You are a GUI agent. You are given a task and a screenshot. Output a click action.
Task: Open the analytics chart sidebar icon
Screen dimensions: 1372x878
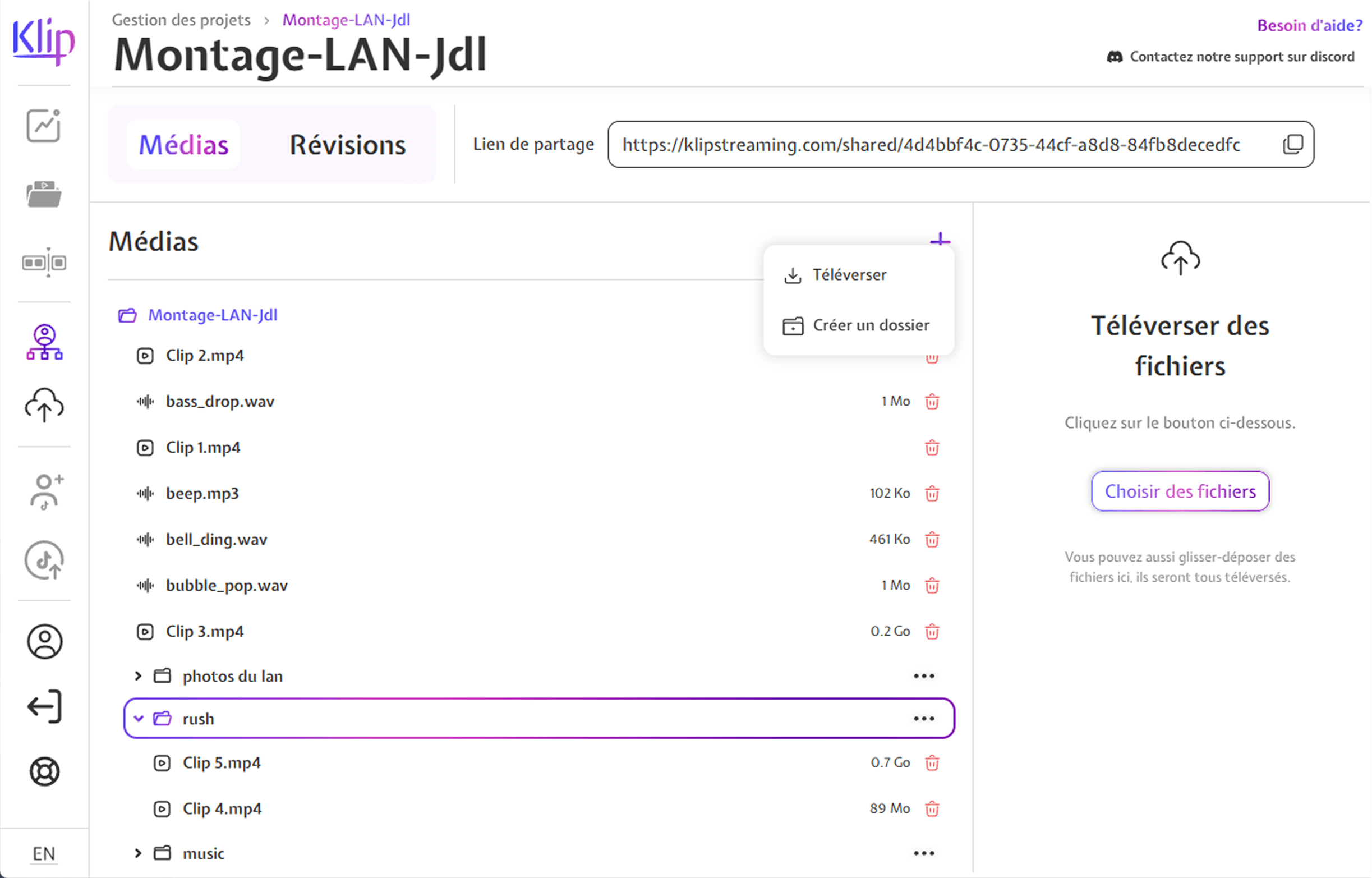(x=43, y=126)
